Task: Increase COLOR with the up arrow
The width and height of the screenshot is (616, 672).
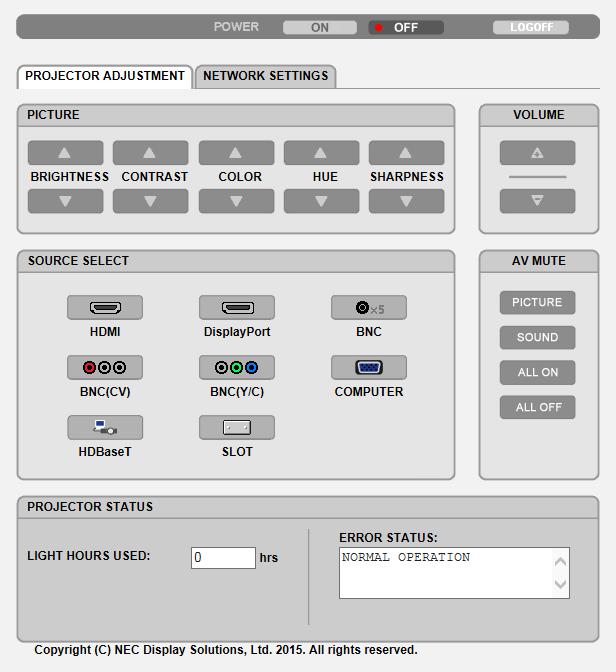Action: coord(237,153)
